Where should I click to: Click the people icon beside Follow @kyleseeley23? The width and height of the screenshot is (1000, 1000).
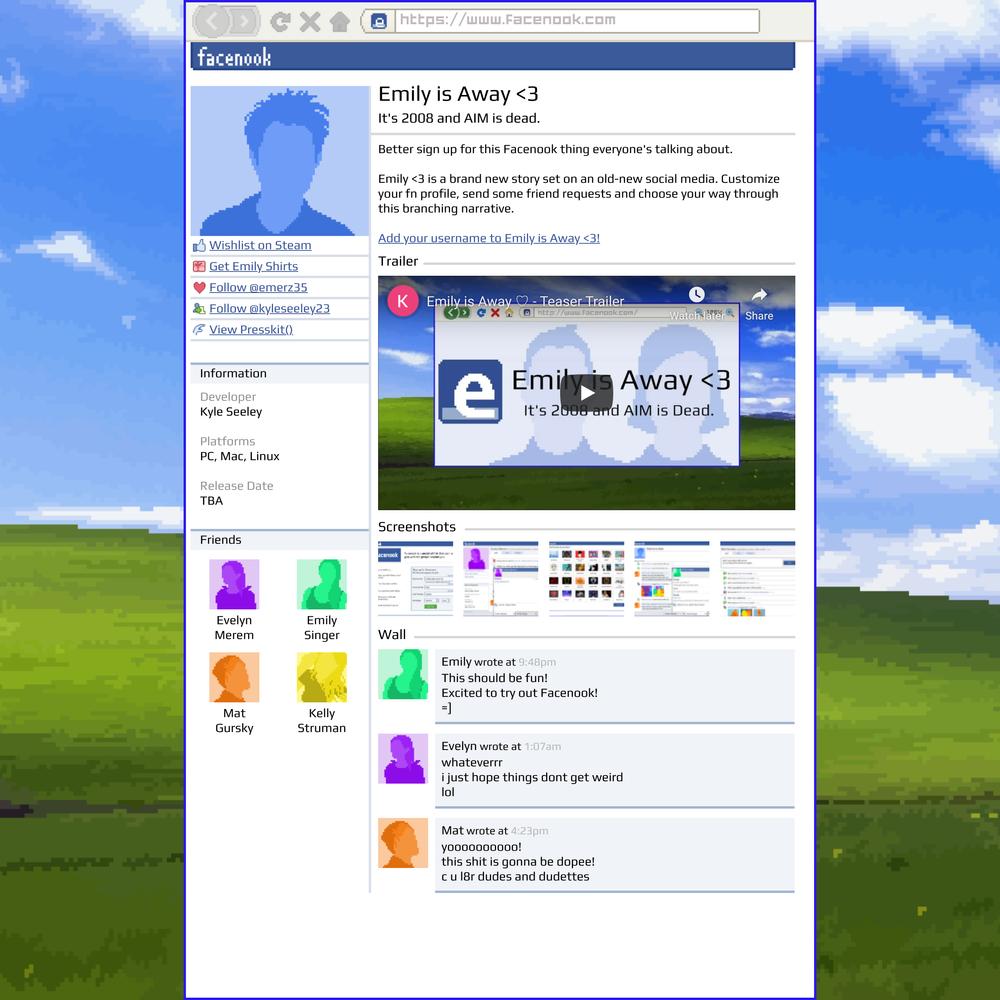[x=199, y=309]
